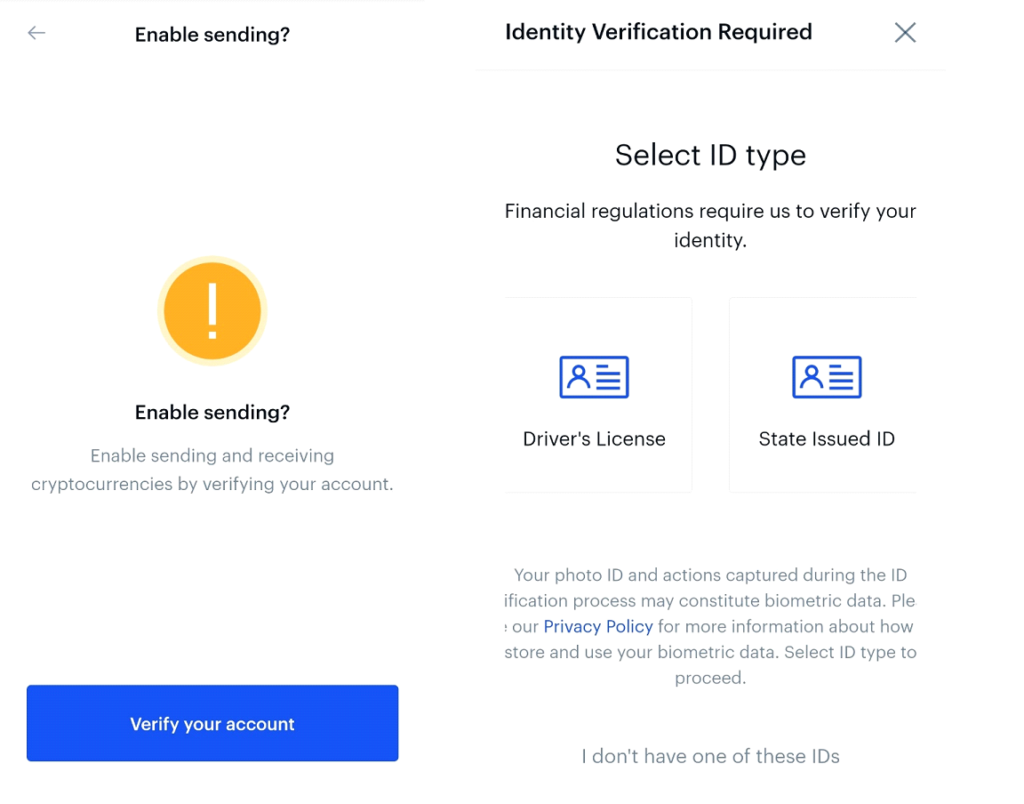The height and width of the screenshot is (804, 1024).
Task: Click the Select ID type heading
Action: click(x=711, y=155)
